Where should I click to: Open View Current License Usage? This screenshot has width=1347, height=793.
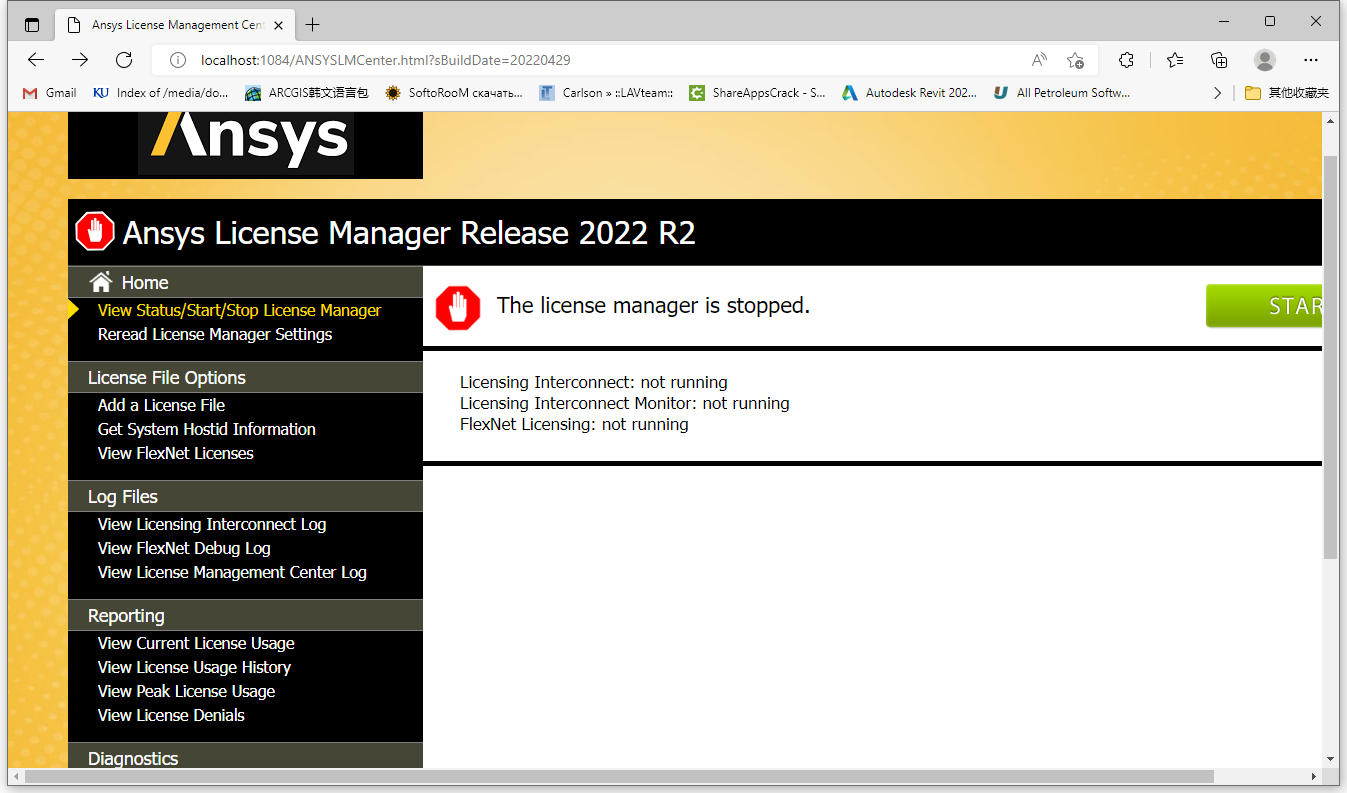[196, 643]
